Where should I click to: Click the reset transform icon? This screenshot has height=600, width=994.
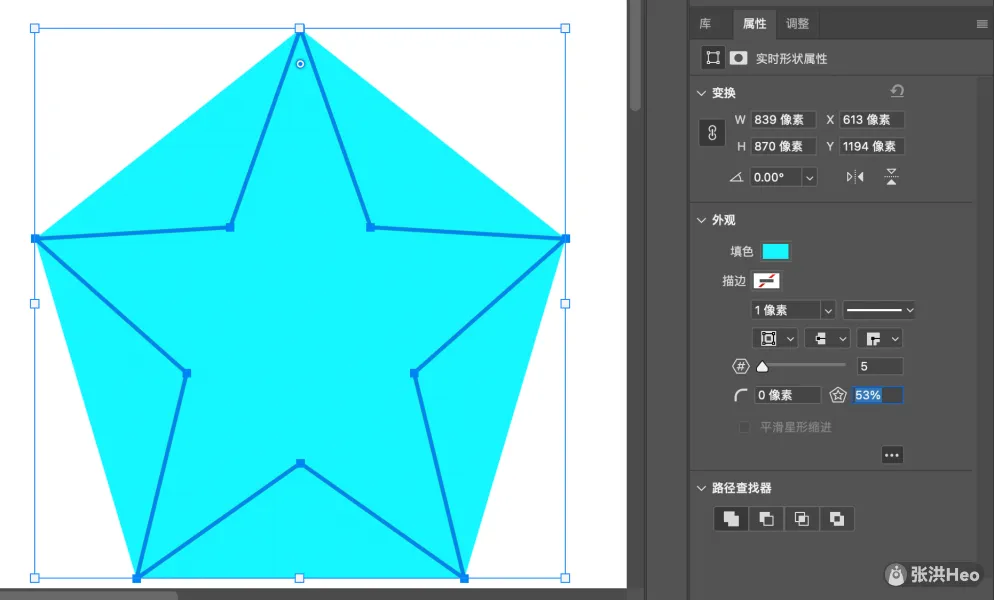(x=897, y=92)
